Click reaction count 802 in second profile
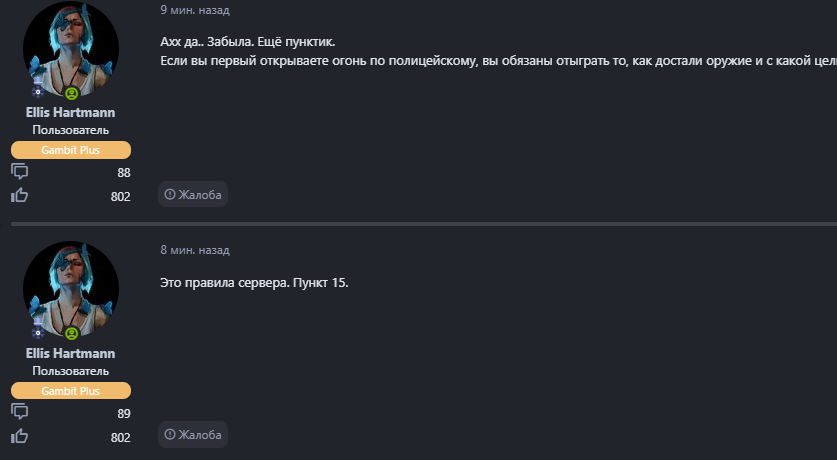 (120, 437)
